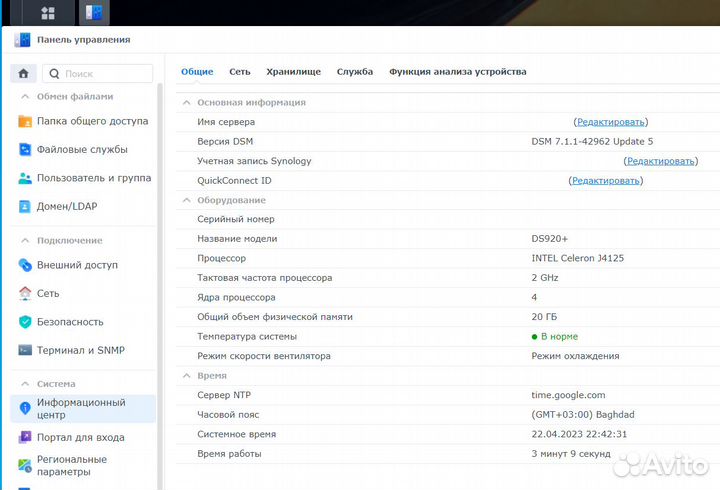
Task: Open the Пользователь и группа icon
Action: click(25, 178)
